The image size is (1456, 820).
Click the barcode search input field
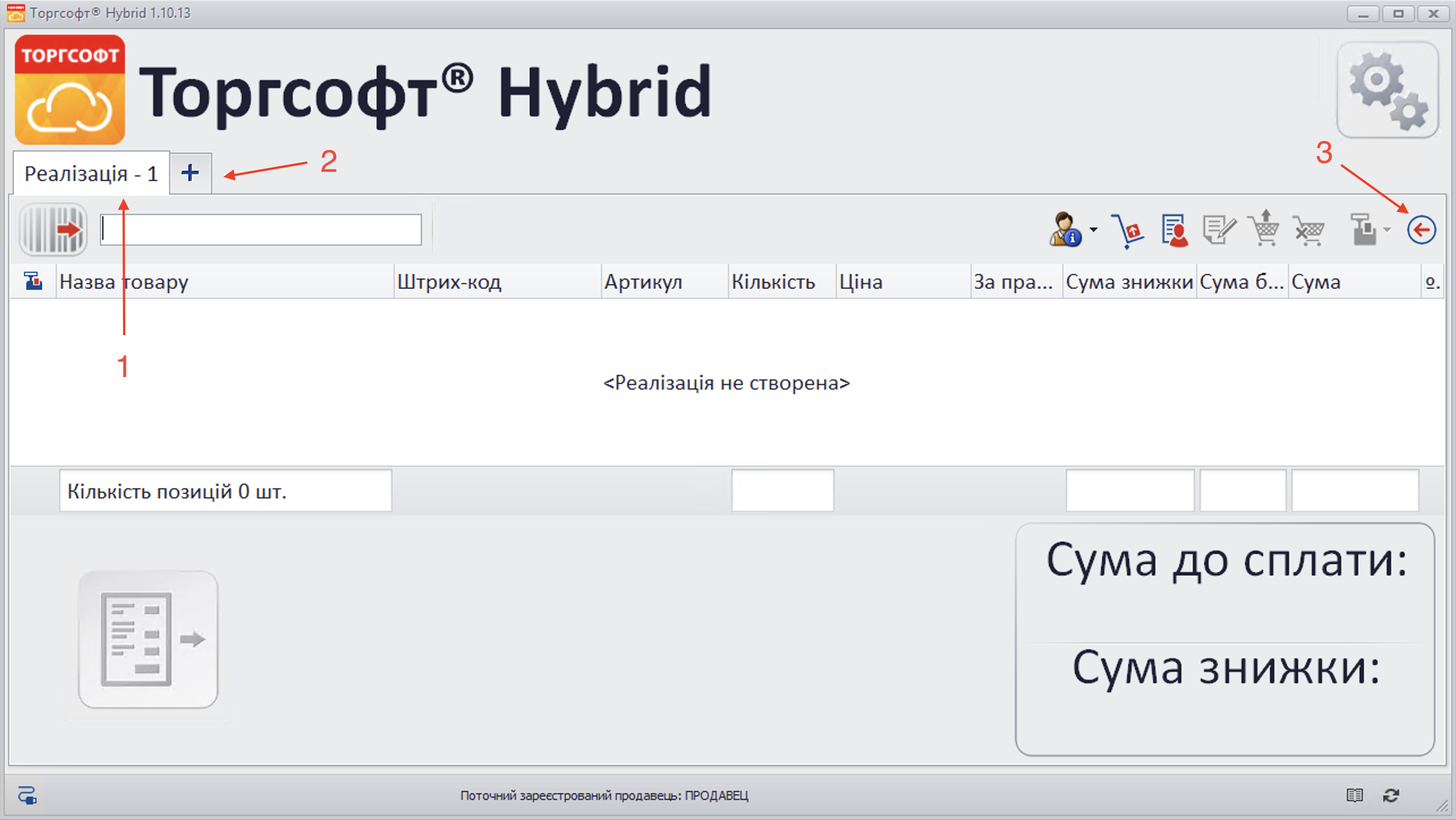(x=261, y=230)
